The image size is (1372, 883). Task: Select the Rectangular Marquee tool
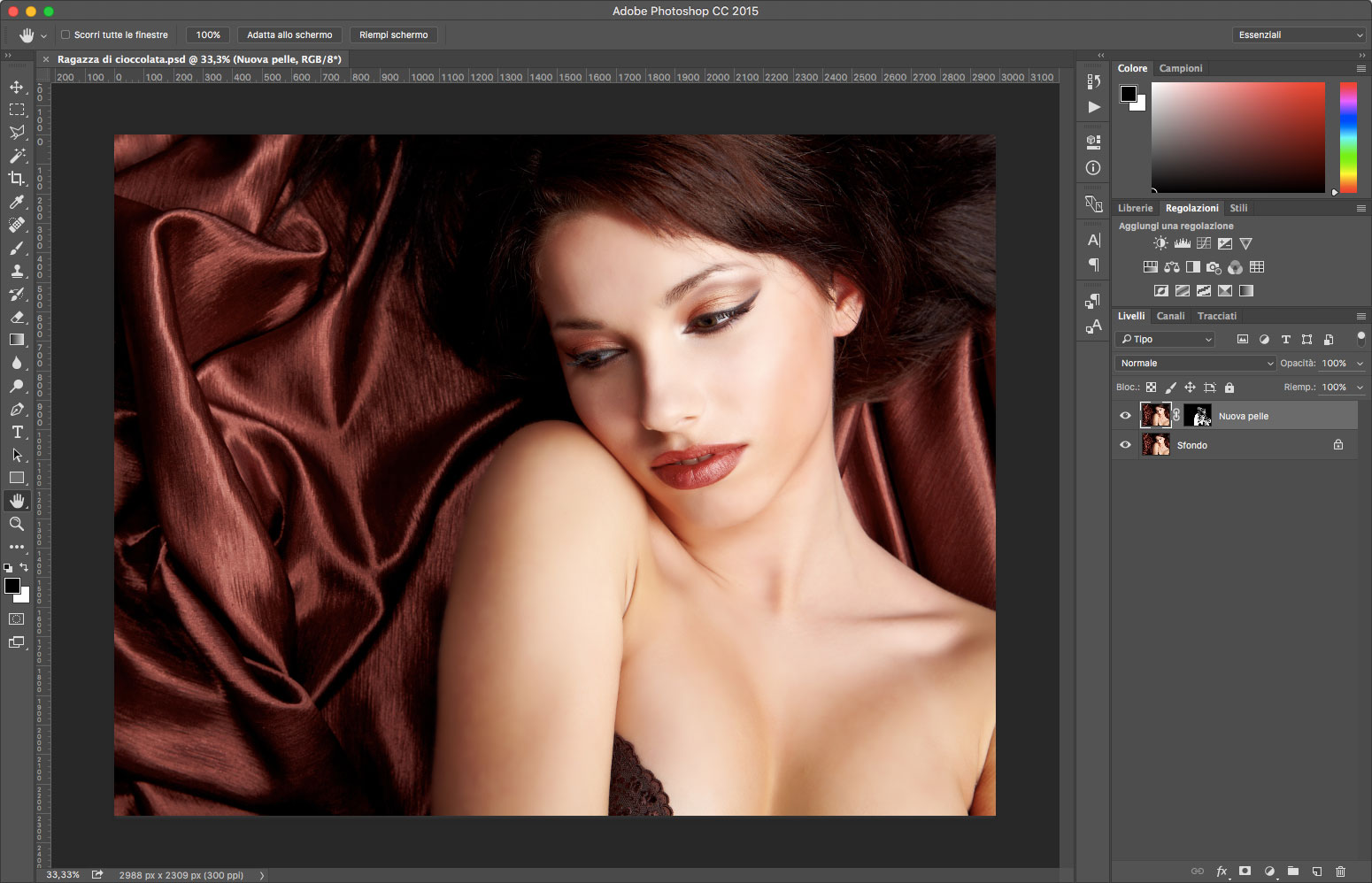(x=17, y=110)
